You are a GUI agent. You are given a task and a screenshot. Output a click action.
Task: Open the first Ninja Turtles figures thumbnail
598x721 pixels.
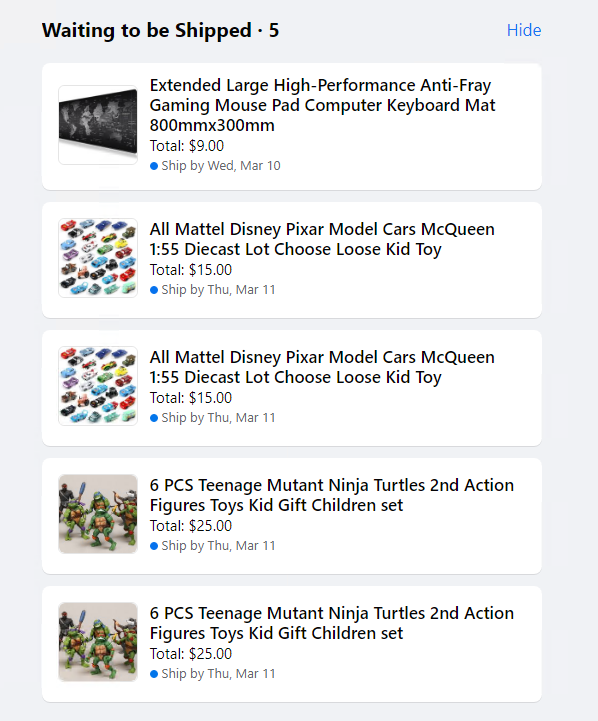tap(98, 514)
